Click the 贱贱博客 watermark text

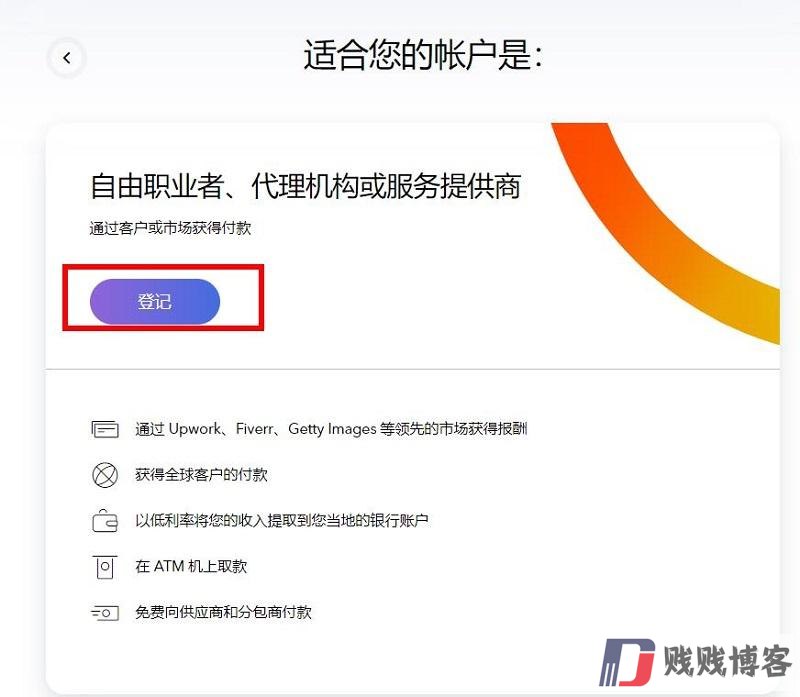[727, 662]
